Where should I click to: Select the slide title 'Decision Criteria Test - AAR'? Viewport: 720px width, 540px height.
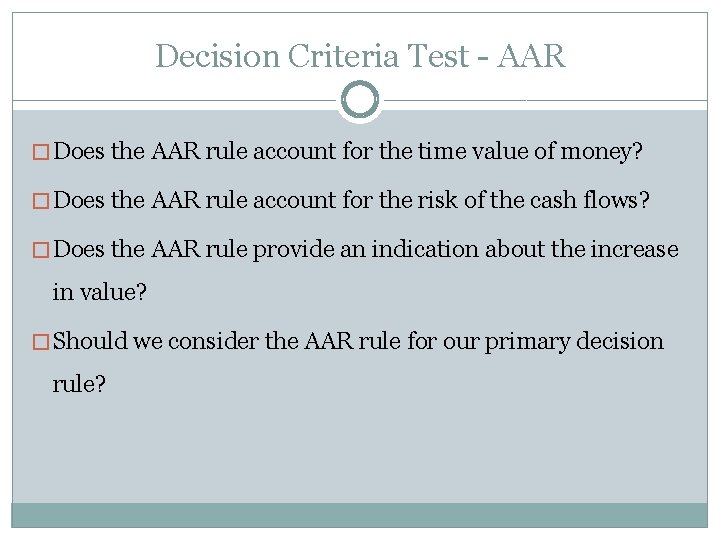pyautogui.click(x=360, y=56)
